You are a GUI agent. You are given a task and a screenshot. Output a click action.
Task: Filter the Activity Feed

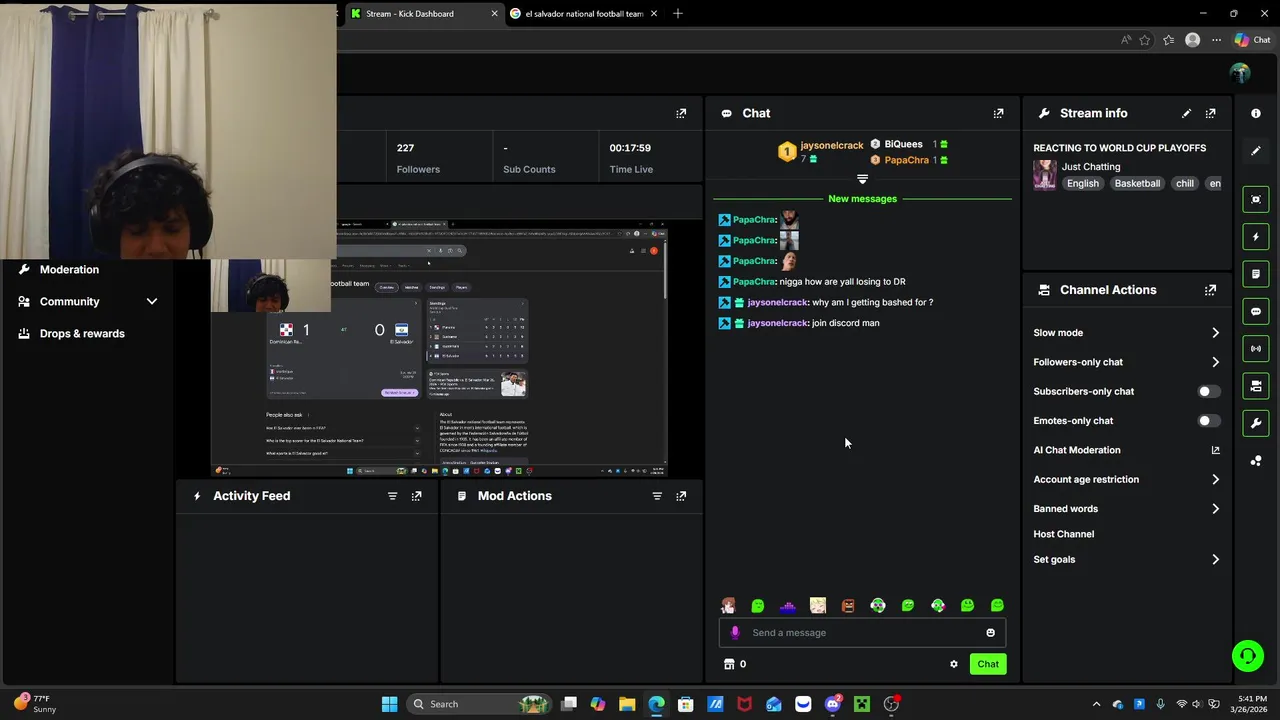[392, 496]
